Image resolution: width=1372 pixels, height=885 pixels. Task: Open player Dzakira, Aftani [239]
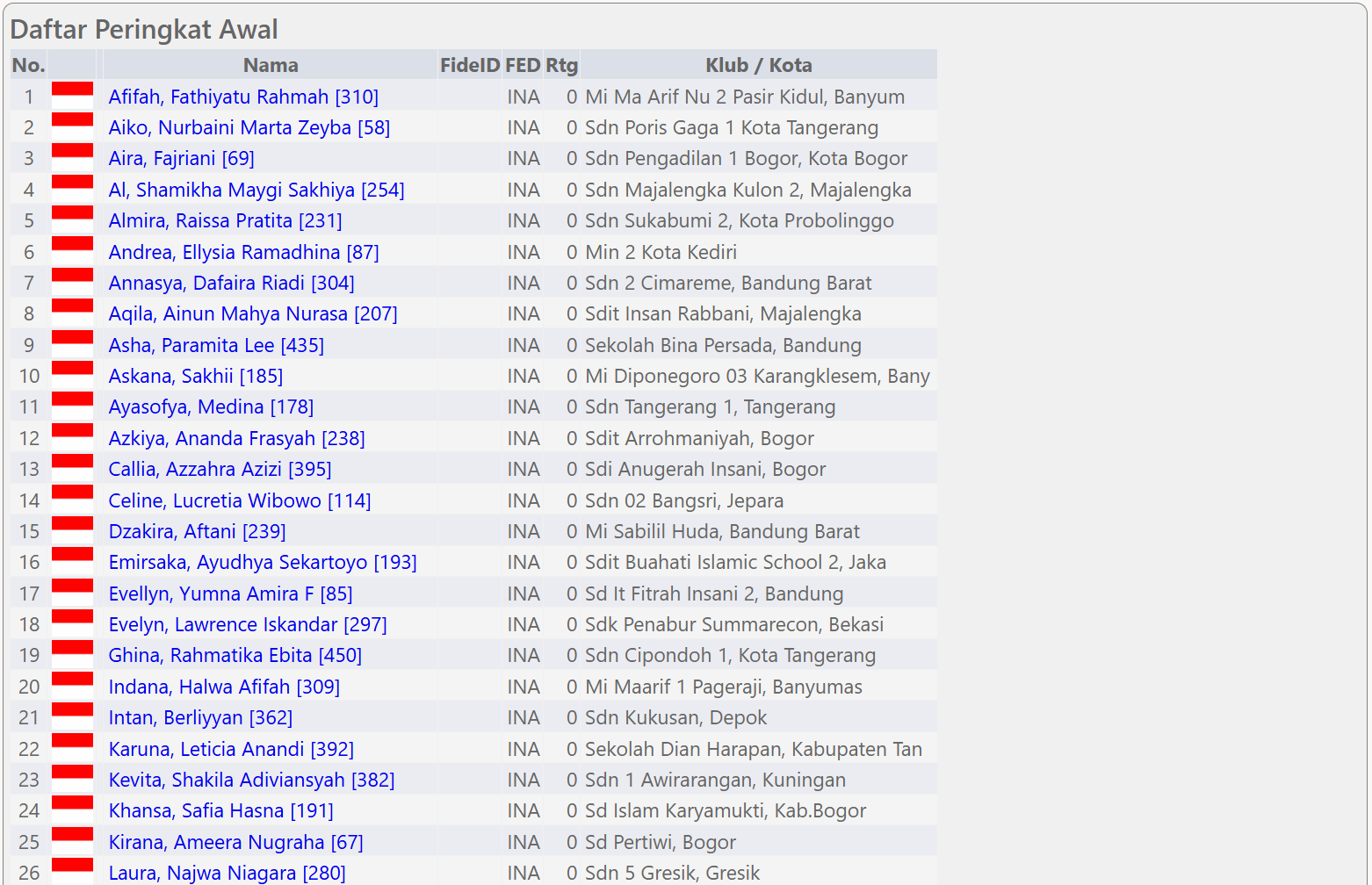(197, 531)
